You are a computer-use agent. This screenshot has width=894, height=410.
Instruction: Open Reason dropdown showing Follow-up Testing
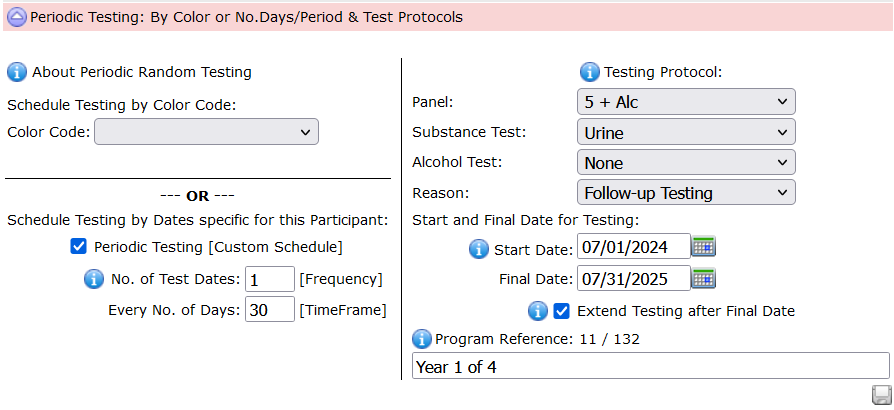[686, 192]
